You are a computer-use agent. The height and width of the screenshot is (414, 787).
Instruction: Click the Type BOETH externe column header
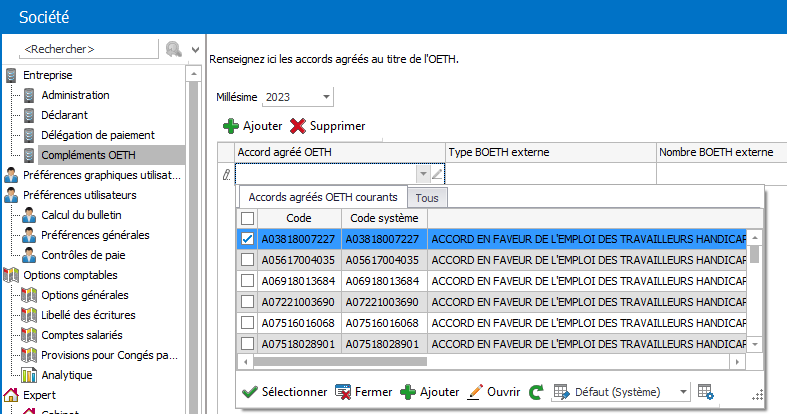(x=551, y=153)
